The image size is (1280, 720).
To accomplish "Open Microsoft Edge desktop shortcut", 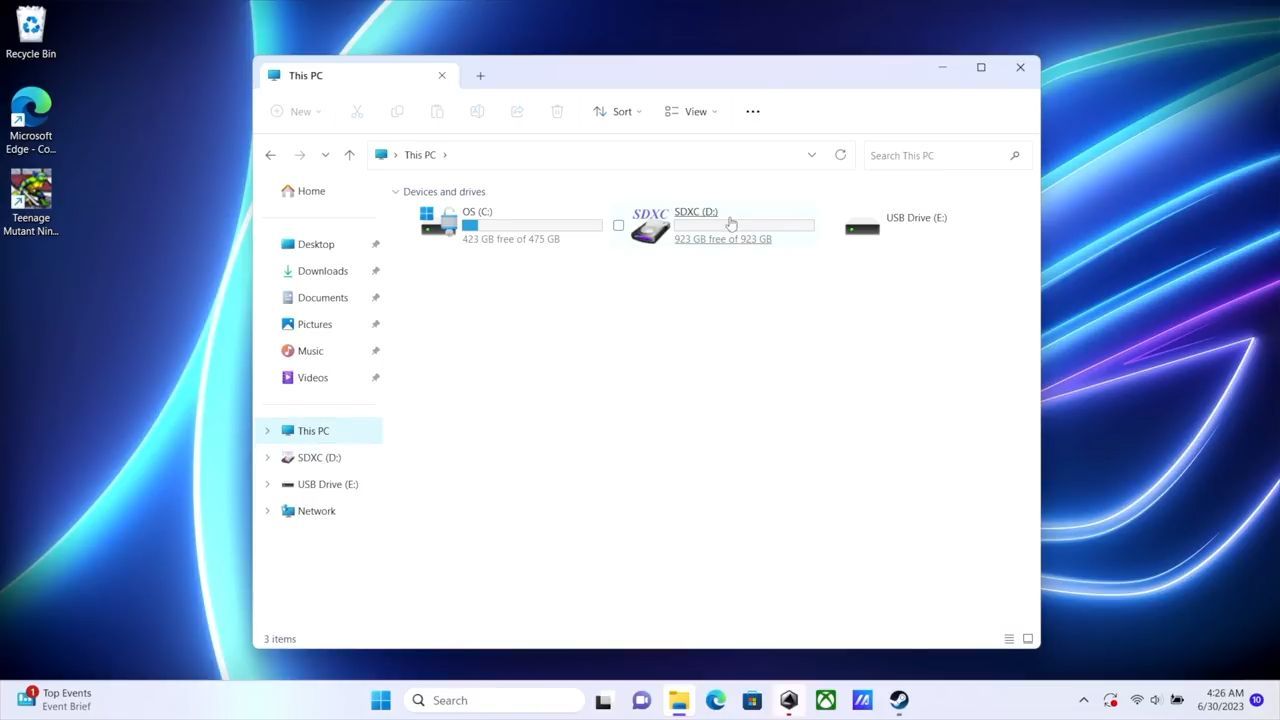I will pos(31,122).
